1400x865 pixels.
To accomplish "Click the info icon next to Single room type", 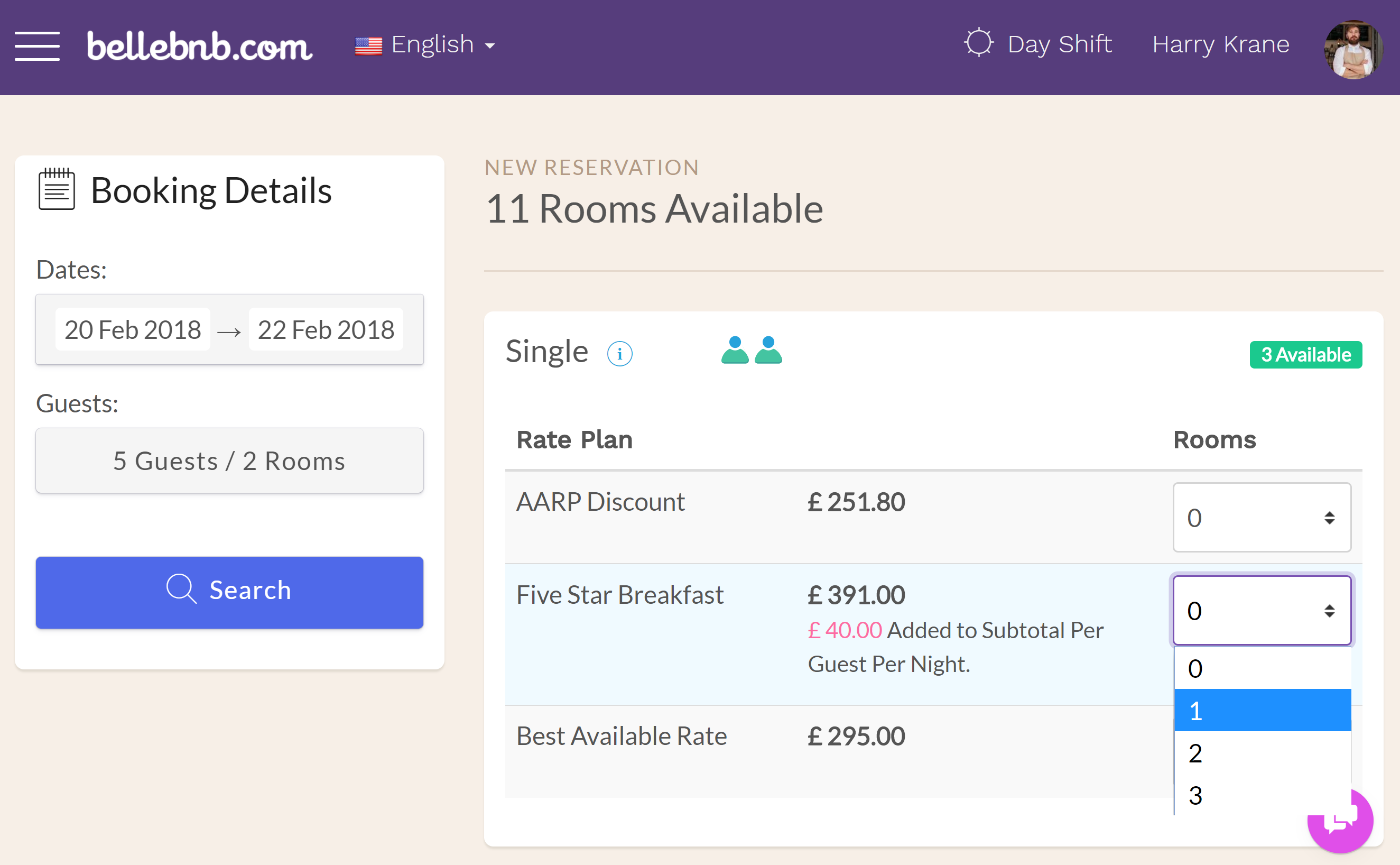I will (x=621, y=354).
